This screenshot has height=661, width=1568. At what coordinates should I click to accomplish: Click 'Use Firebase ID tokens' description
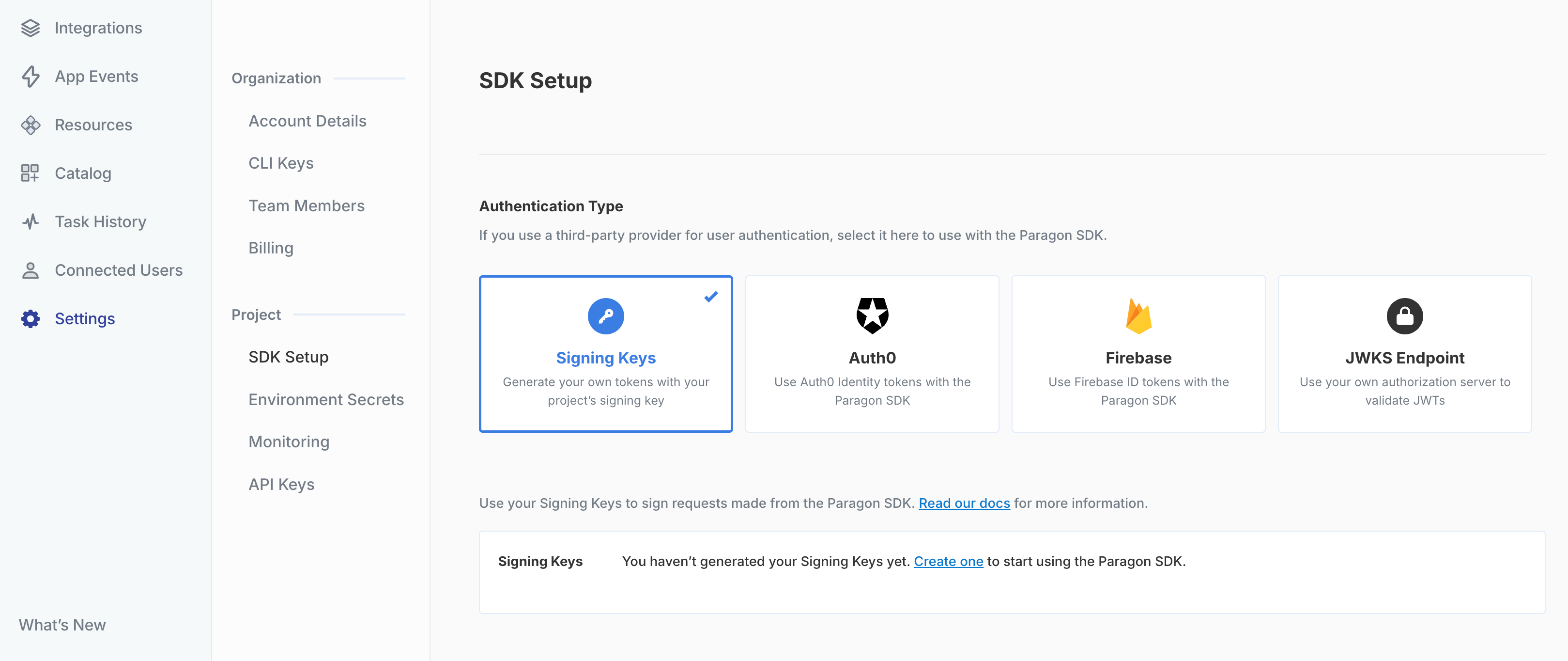click(x=1138, y=391)
